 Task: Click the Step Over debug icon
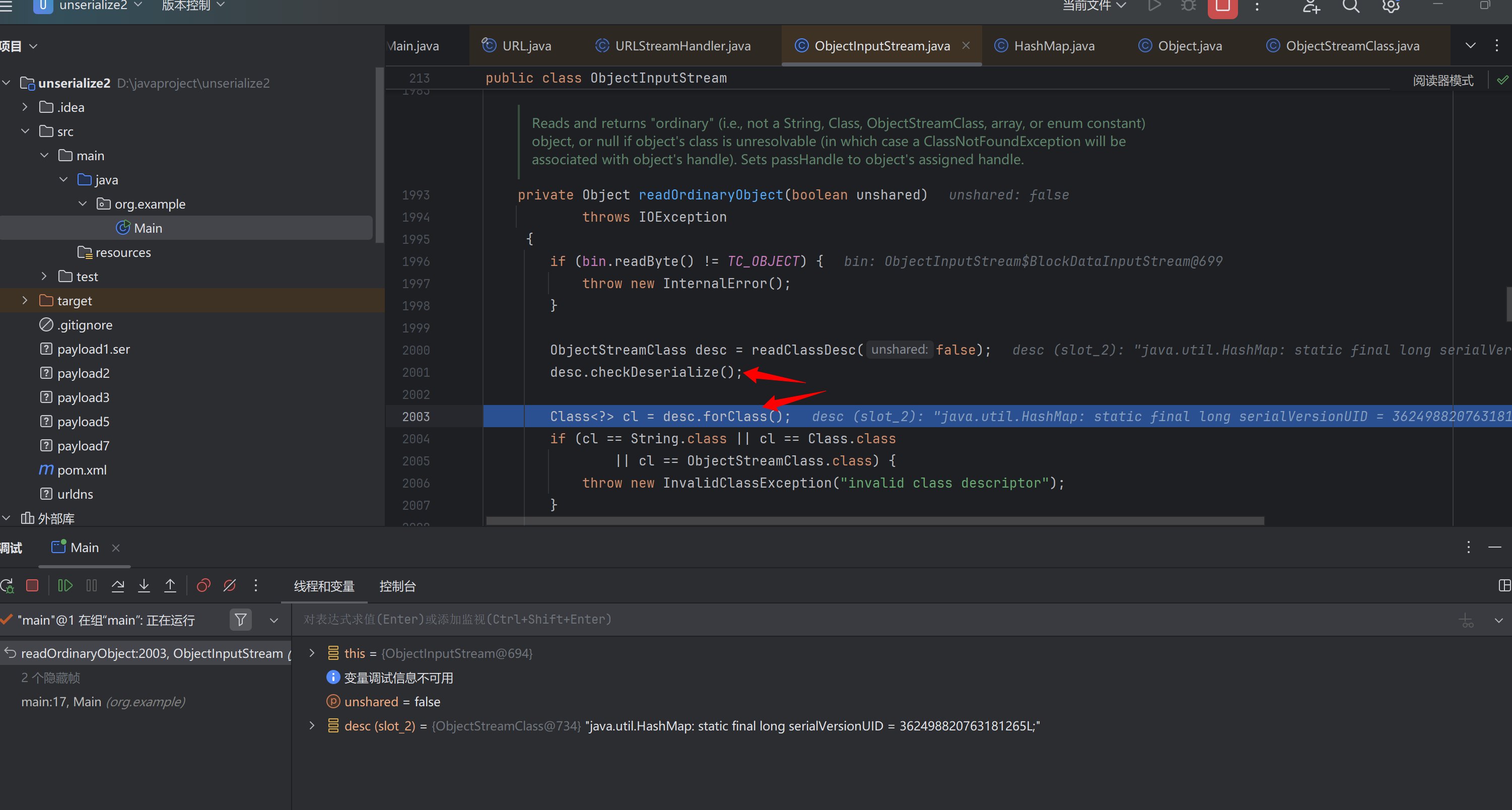pyautogui.click(x=118, y=585)
